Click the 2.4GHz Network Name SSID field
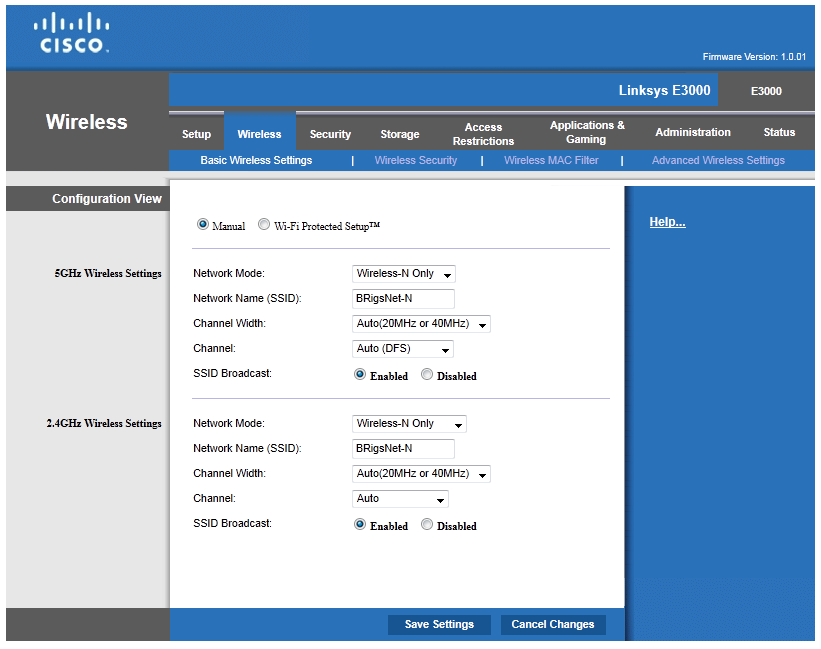The width and height of the screenshot is (821, 649). click(x=403, y=449)
